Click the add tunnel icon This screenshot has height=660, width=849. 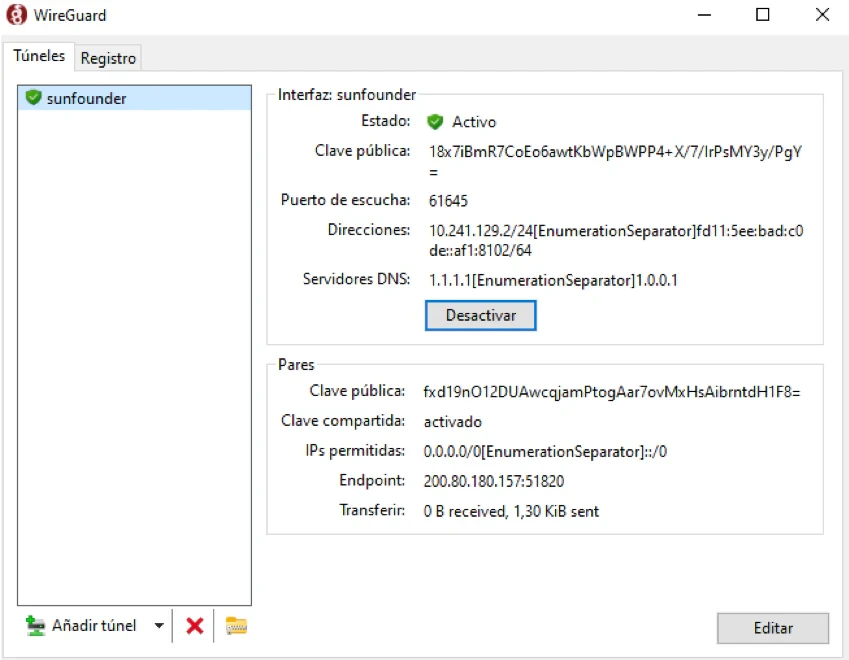click(36, 626)
